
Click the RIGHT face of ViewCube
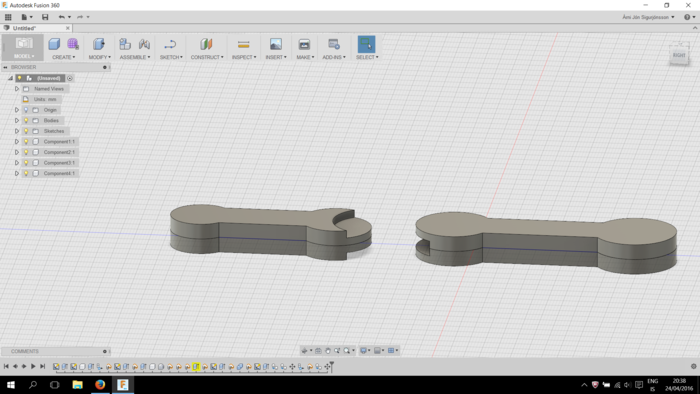click(679, 55)
